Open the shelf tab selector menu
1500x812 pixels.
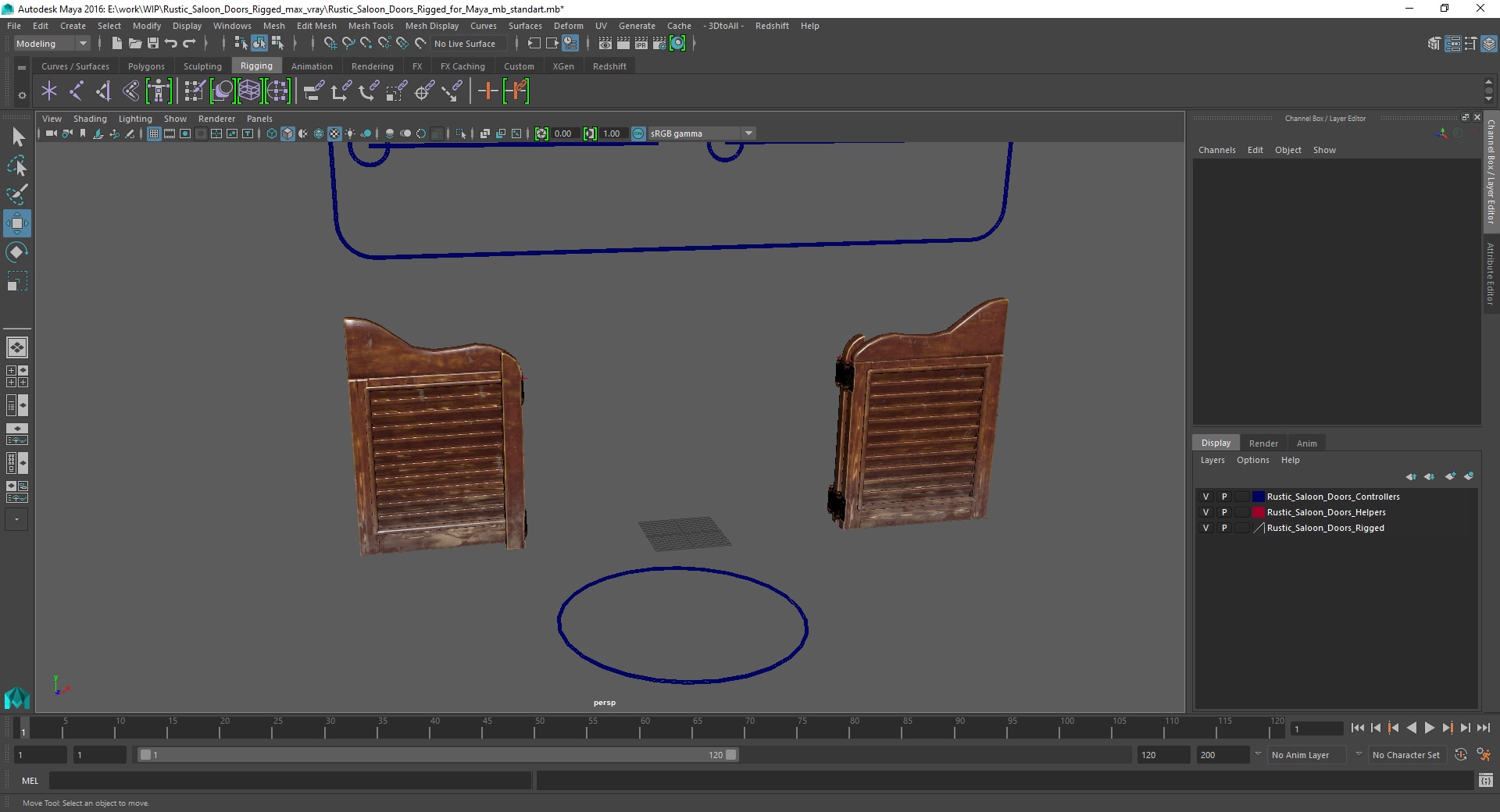[x=22, y=68]
